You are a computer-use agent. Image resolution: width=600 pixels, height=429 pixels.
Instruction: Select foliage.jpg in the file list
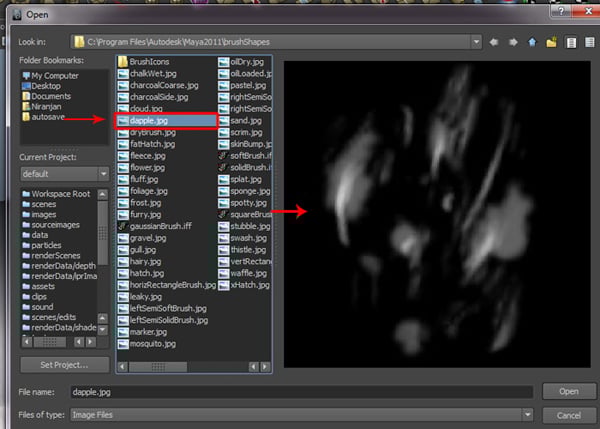click(x=143, y=191)
